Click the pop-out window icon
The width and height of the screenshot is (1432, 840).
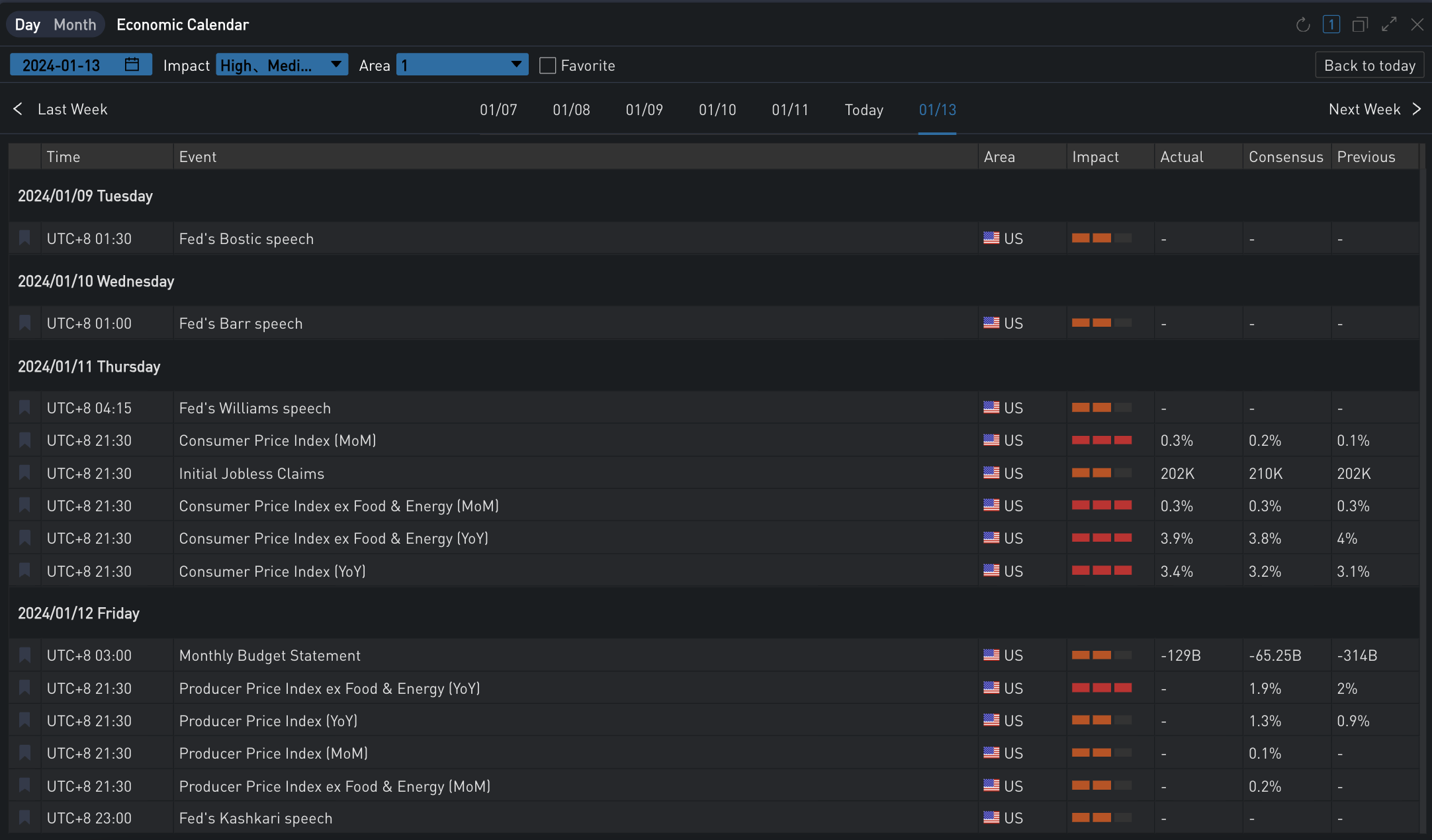point(1360,25)
